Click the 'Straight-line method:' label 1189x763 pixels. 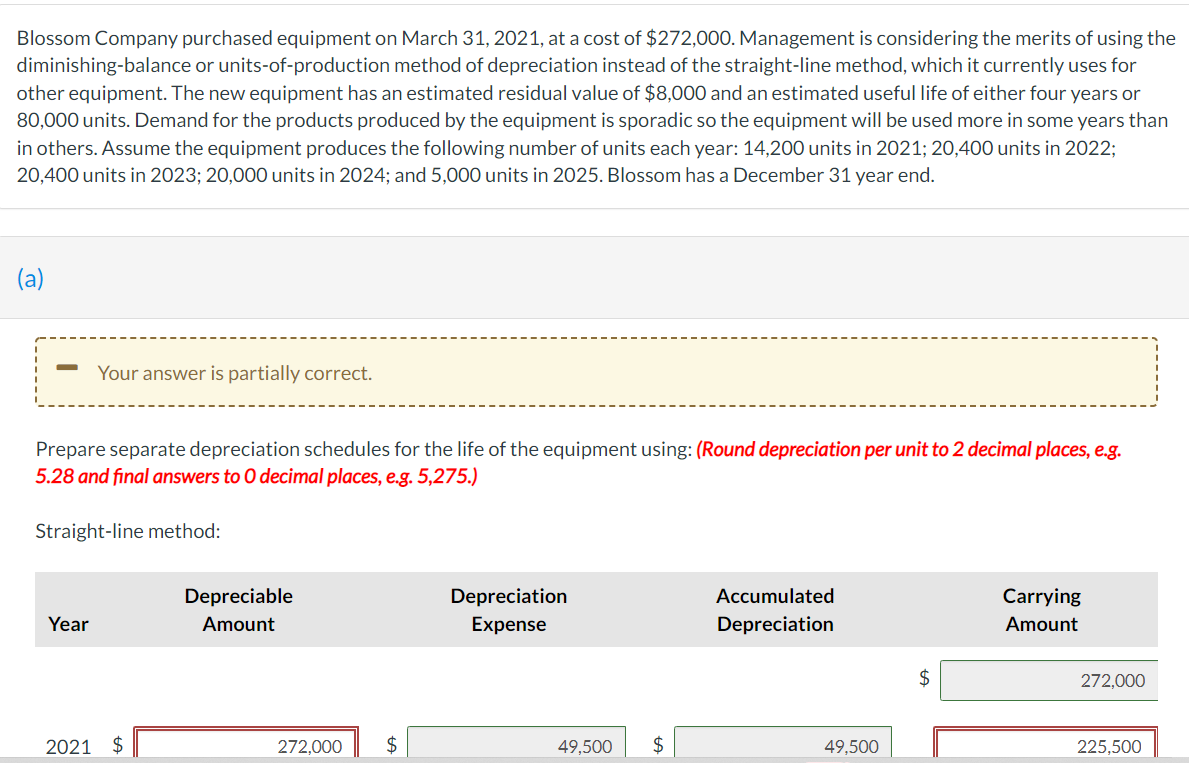click(128, 531)
